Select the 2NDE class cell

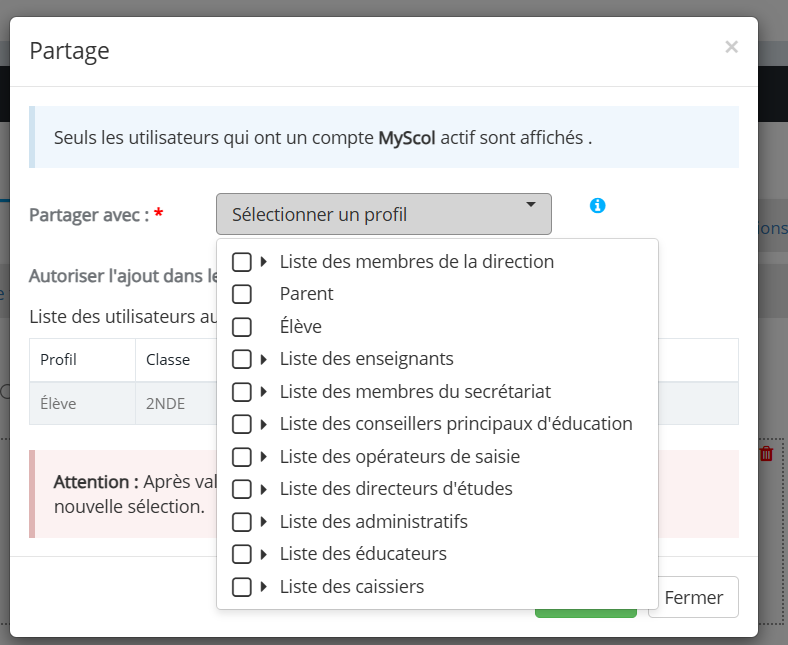(x=176, y=403)
